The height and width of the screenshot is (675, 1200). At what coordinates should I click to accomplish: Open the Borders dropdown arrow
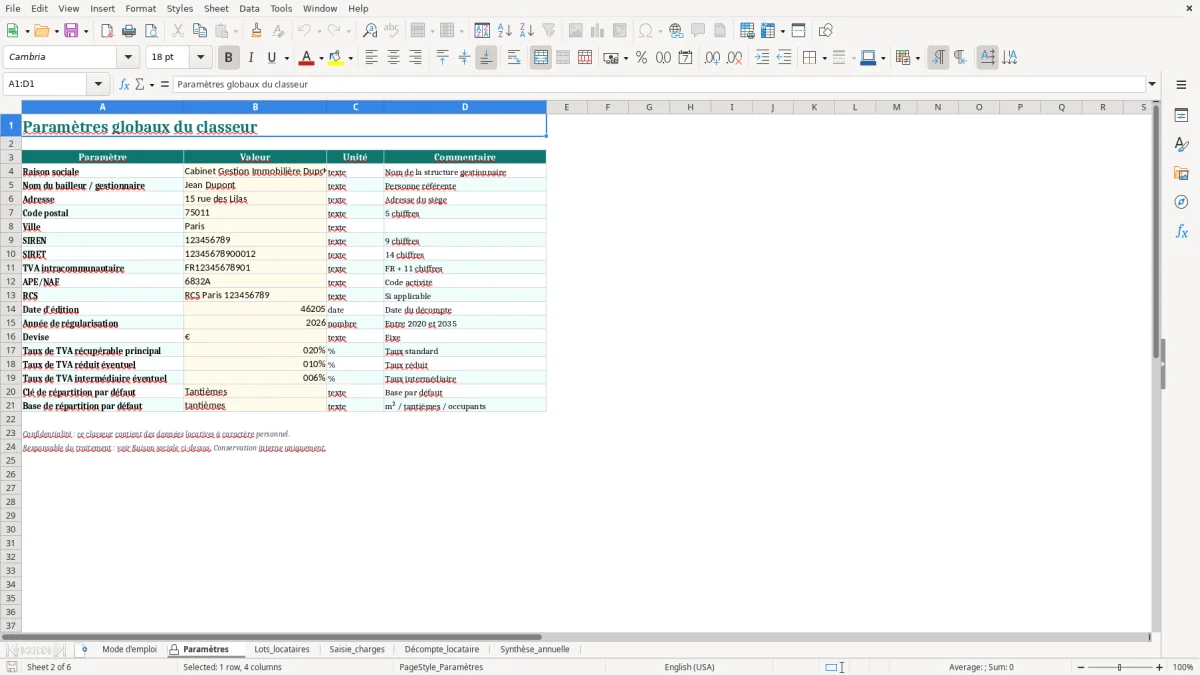824,58
